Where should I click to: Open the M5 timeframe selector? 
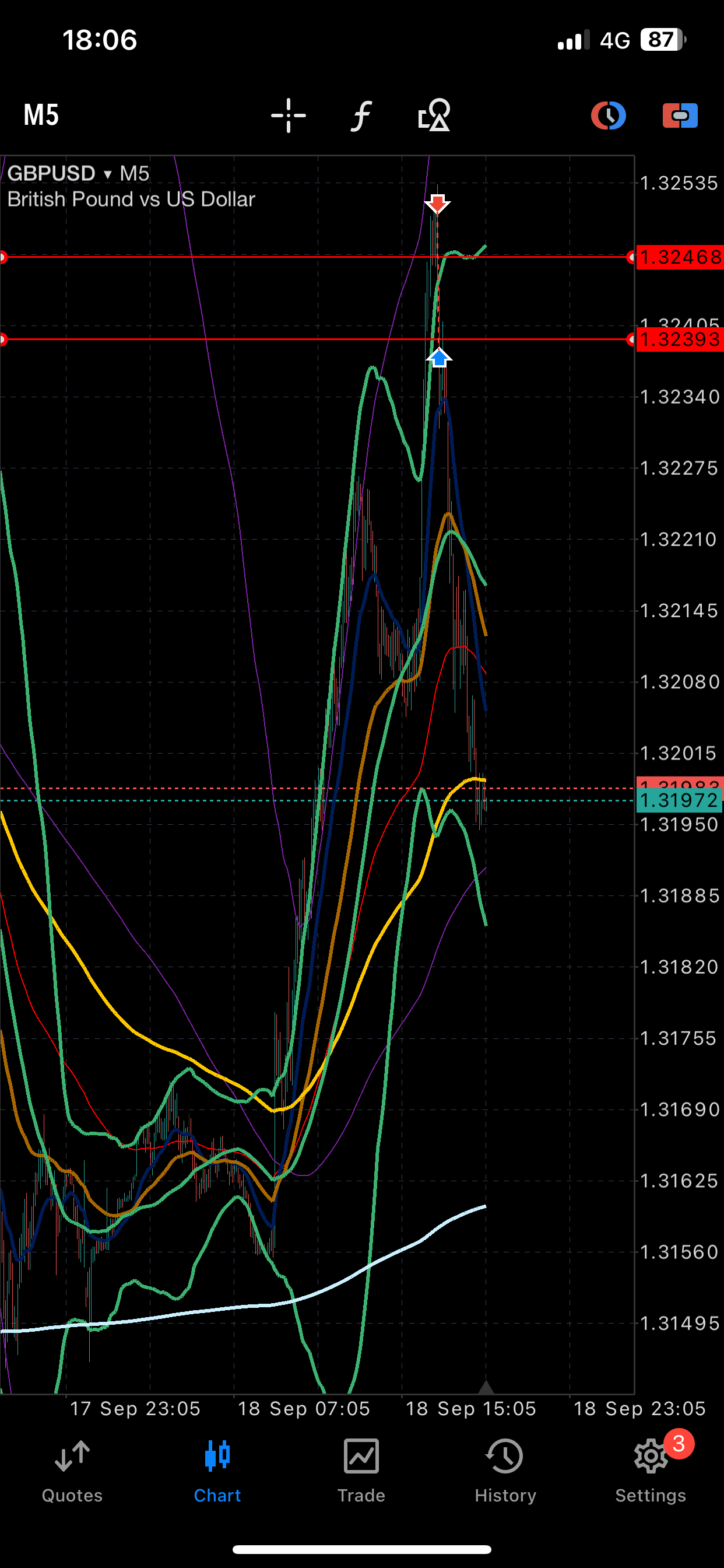tap(41, 114)
